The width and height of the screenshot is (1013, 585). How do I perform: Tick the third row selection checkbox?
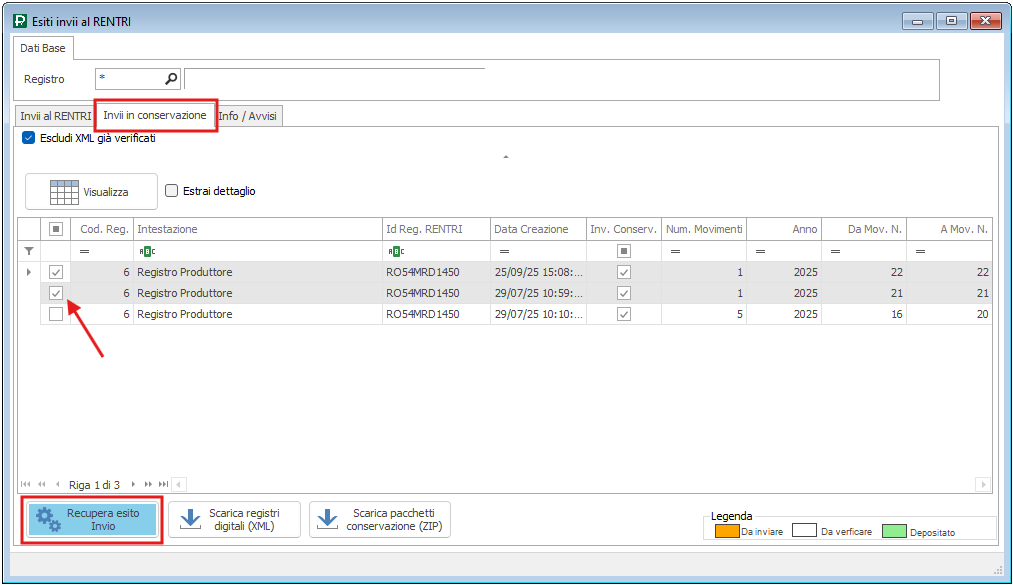coord(56,314)
